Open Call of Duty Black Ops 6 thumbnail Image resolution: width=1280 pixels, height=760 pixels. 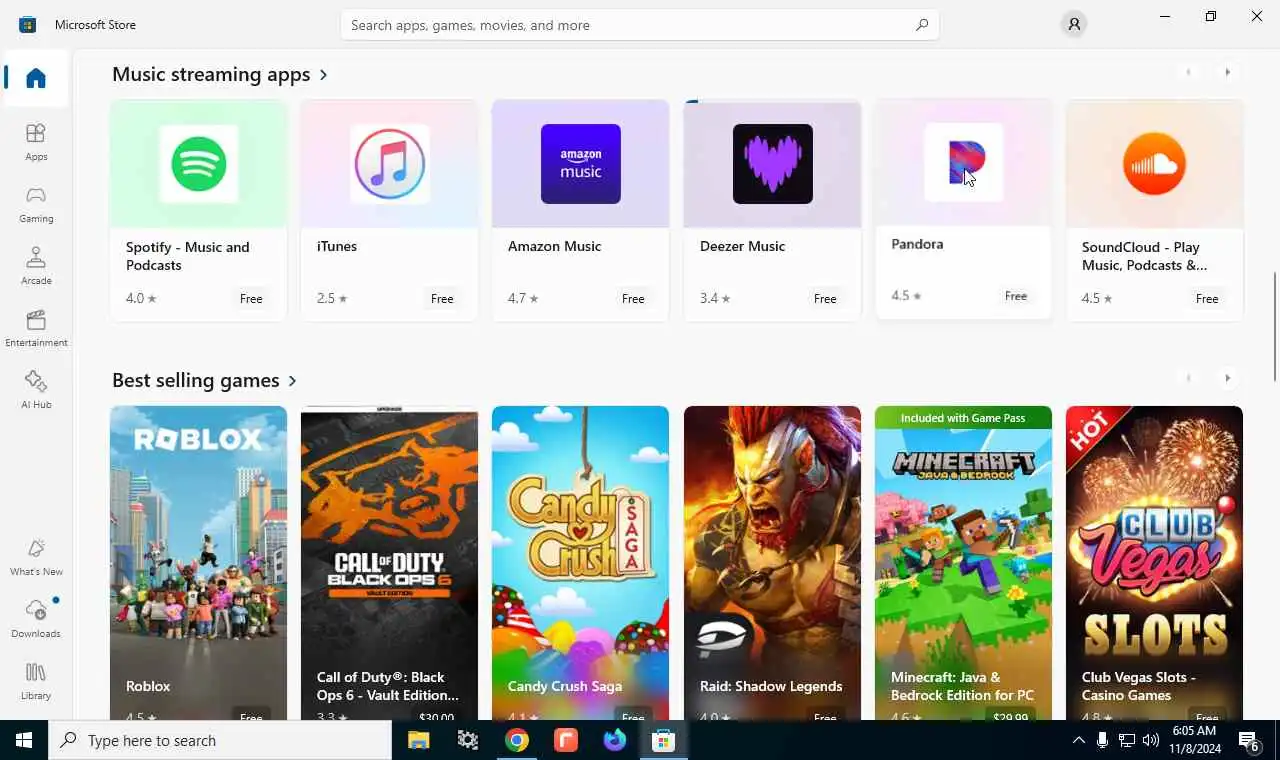coord(390,562)
